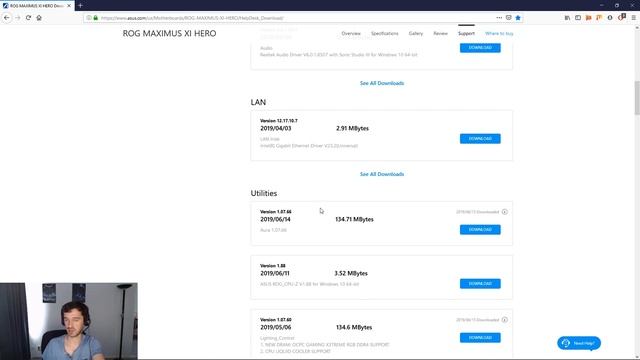Click See All Downloads under LAN
640x360 pixels.
[x=382, y=174]
